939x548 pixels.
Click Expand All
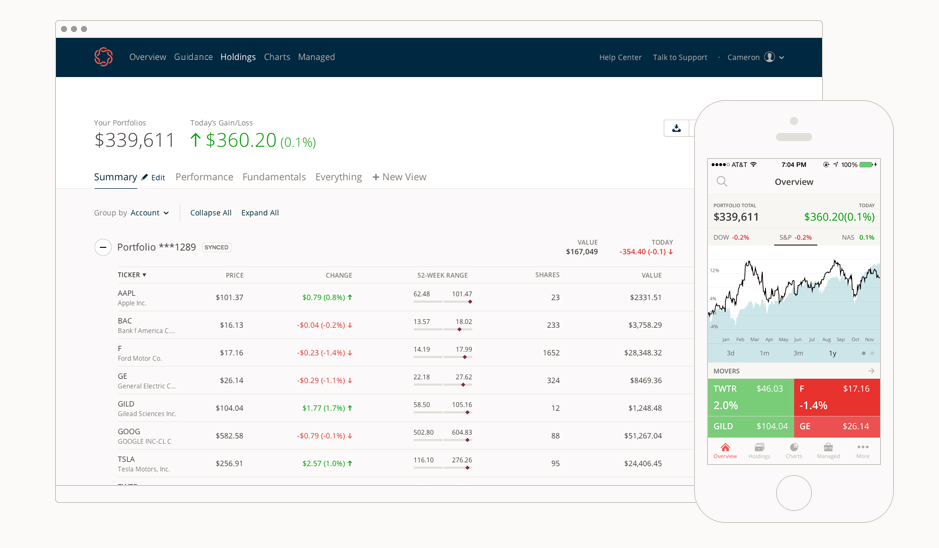coord(260,213)
